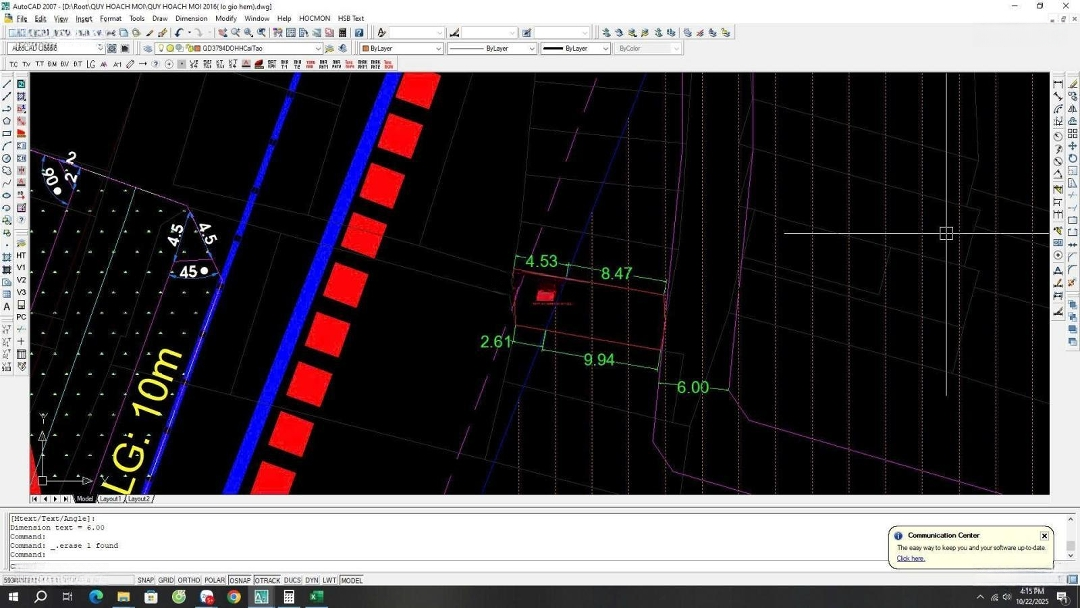The image size is (1080, 608).
Task: Select the Polygon draw tool
Action: pos(7,121)
